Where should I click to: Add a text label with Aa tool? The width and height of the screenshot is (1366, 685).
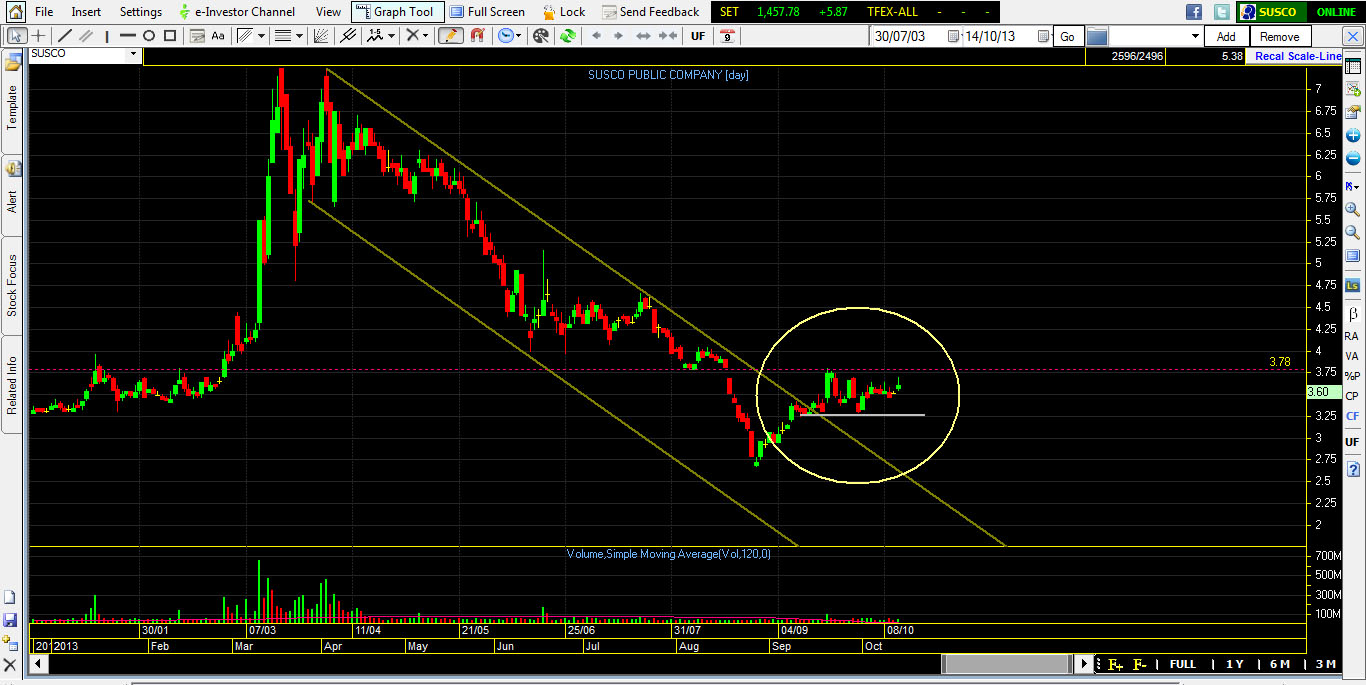(x=218, y=36)
